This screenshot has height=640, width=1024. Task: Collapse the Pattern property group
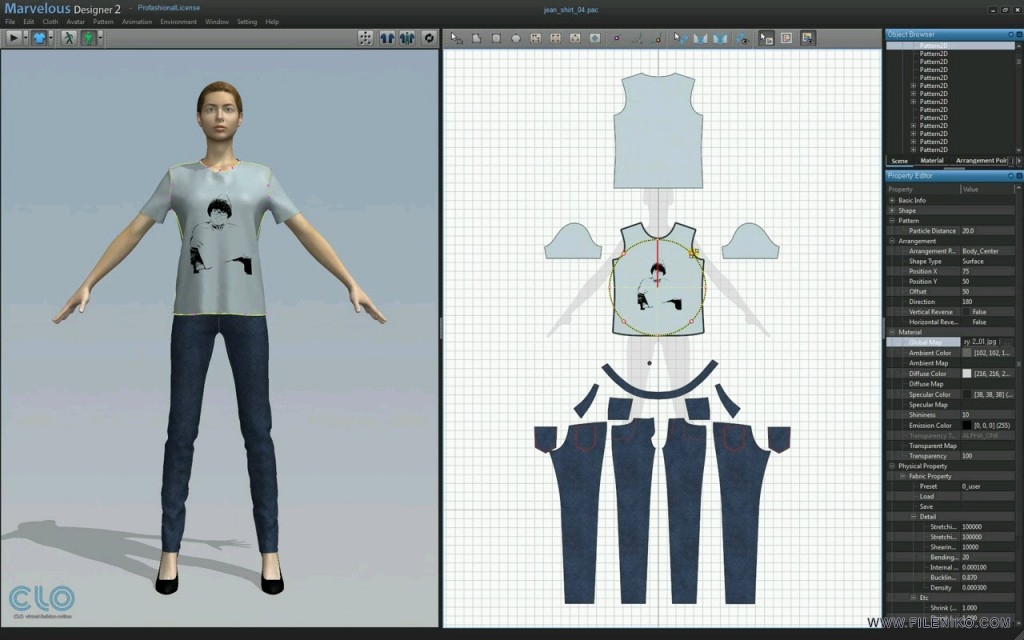click(x=892, y=221)
